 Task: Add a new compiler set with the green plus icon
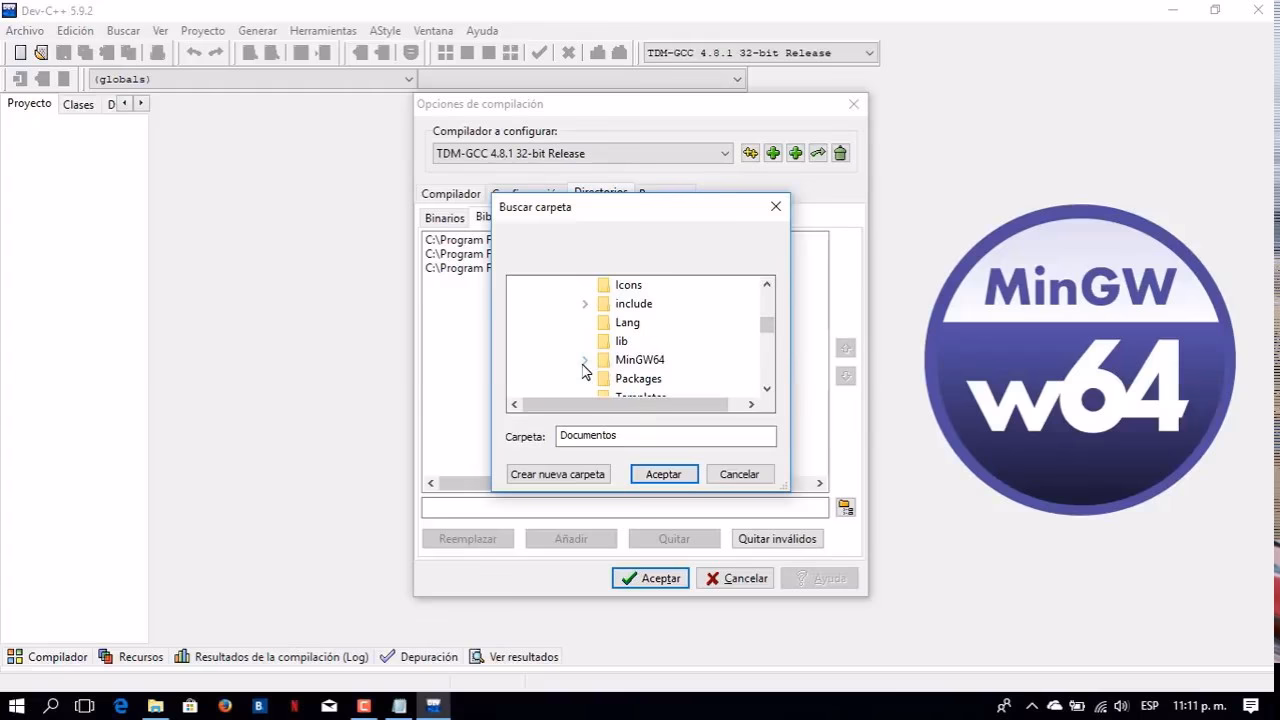(x=773, y=152)
